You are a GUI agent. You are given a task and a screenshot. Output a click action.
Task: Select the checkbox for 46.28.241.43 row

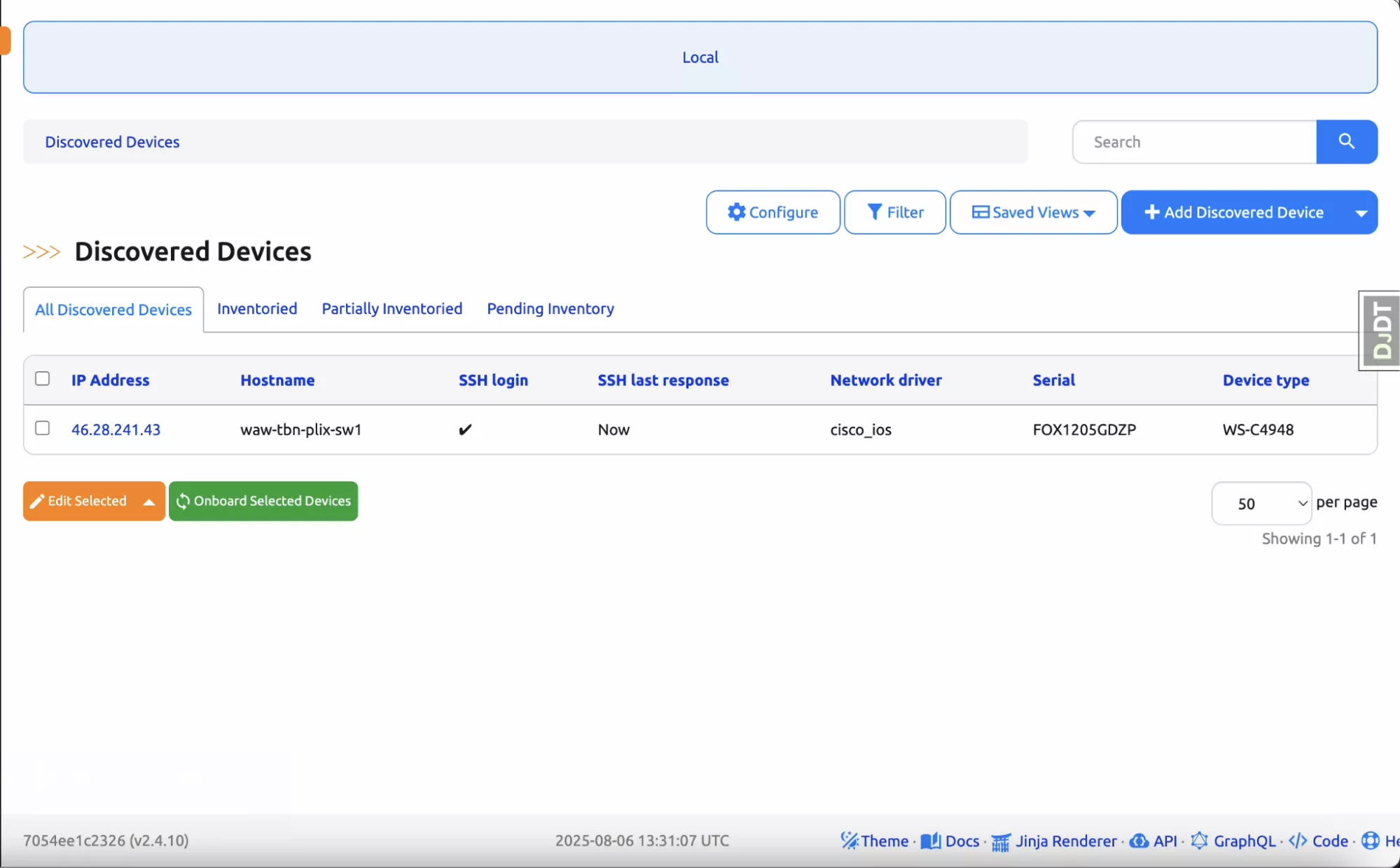click(x=43, y=428)
